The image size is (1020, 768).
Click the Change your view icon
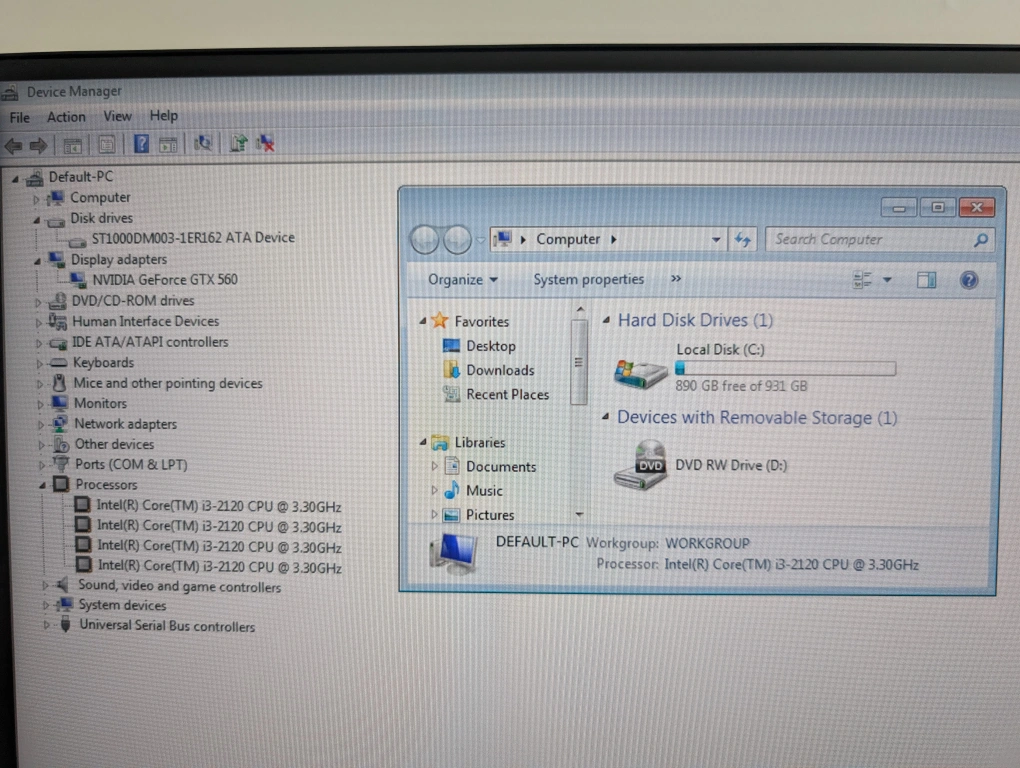[x=862, y=280]
